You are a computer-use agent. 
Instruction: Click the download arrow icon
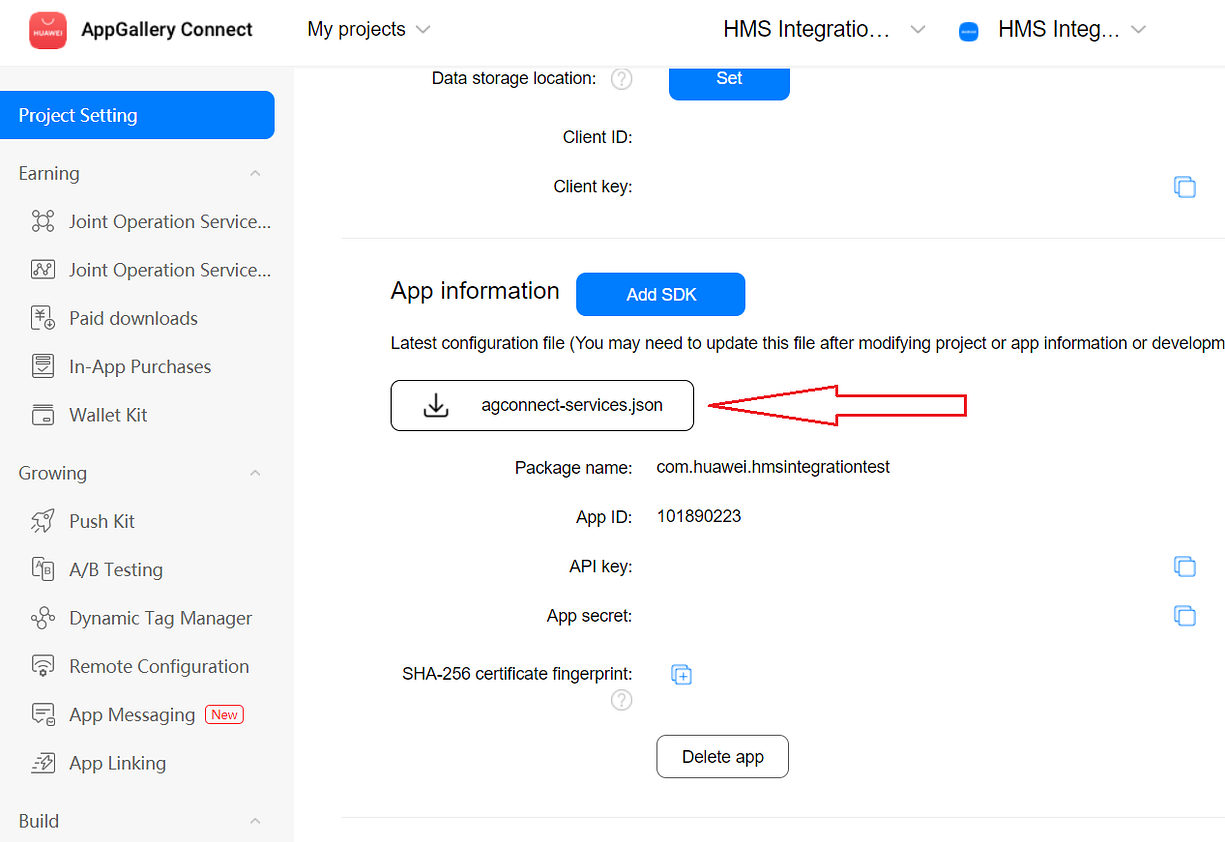coord(436,405)
